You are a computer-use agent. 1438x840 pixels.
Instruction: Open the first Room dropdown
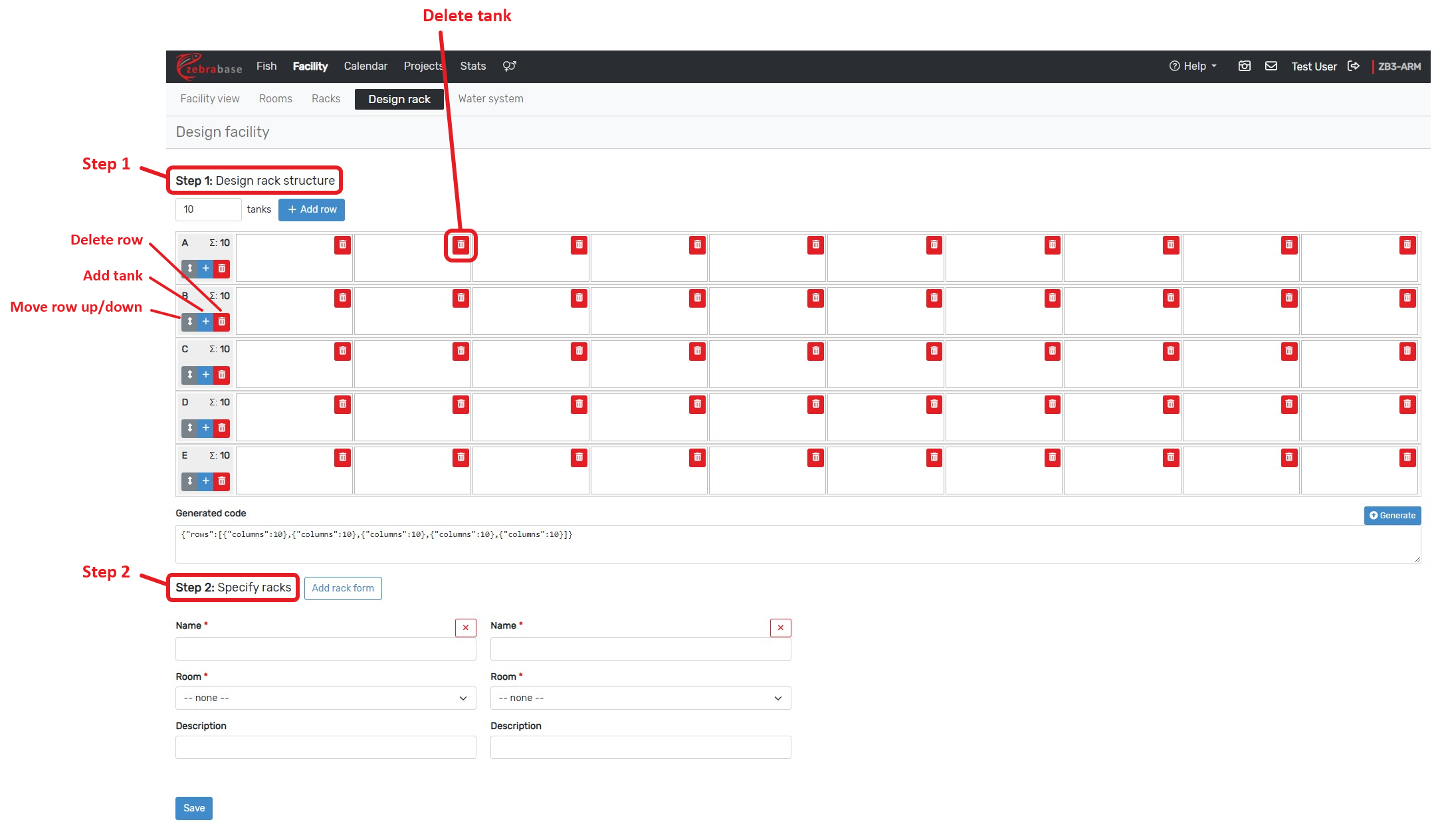326,698
